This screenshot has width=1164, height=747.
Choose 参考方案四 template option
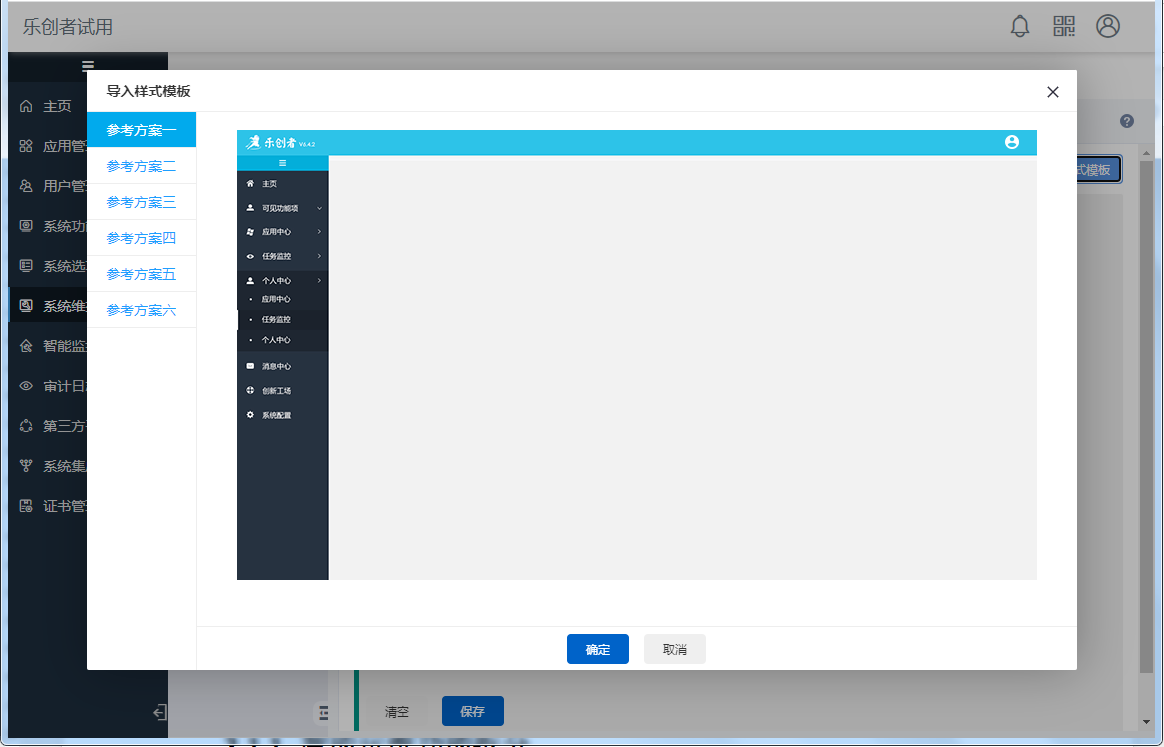(141, 238)
